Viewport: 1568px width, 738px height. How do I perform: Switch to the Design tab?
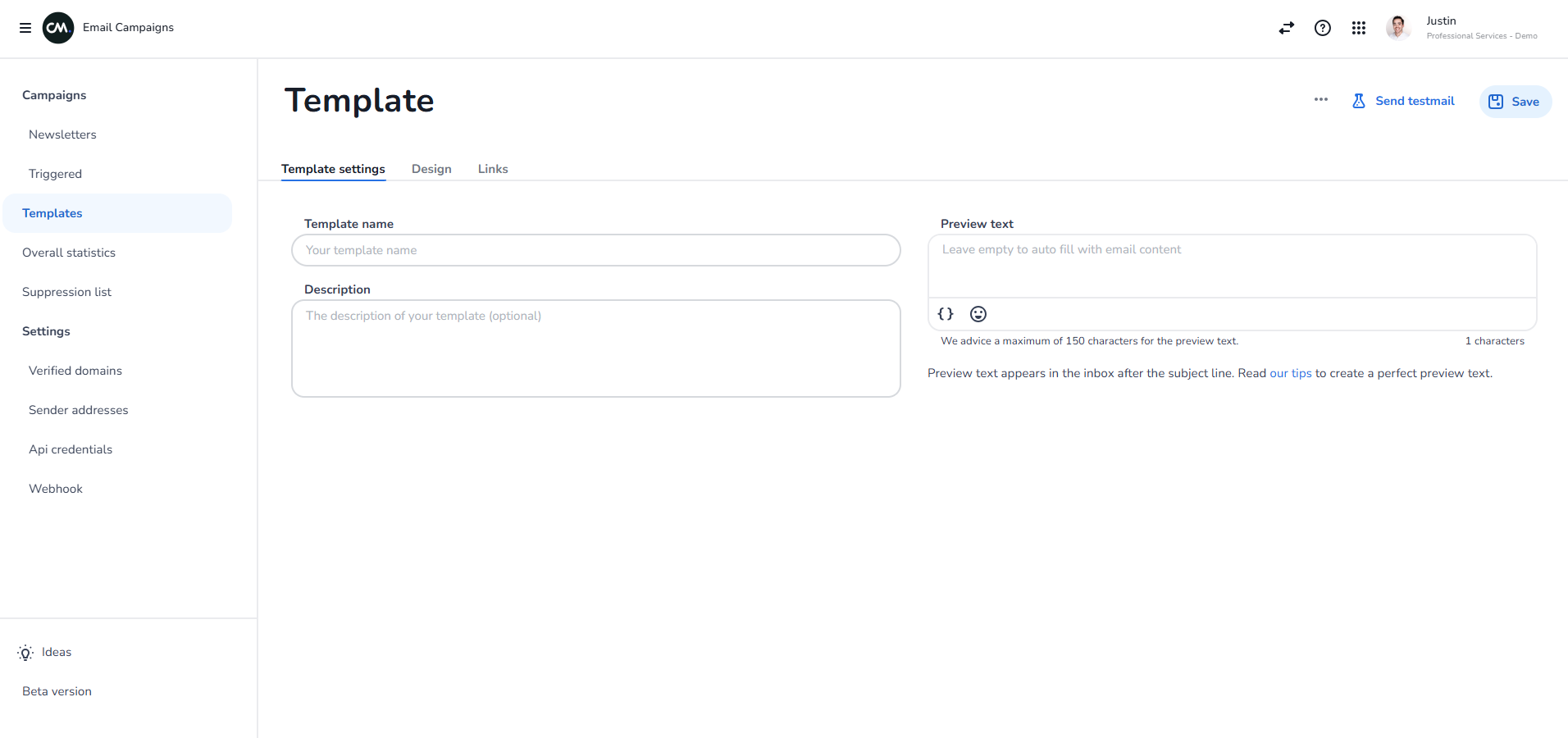[431, 169]
